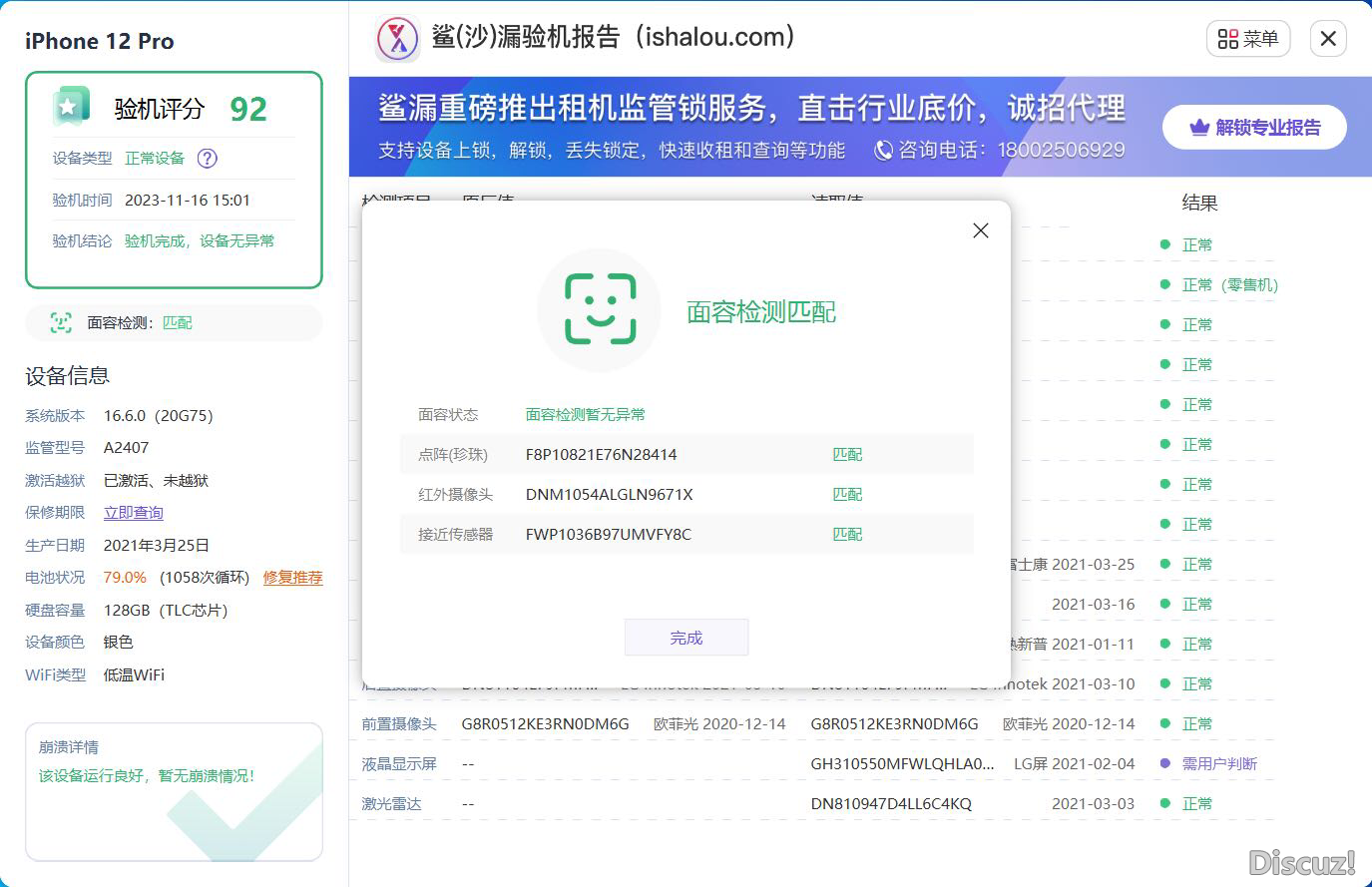
Task: Click 匹配 result for 红外摄像头
Action: 847,494
